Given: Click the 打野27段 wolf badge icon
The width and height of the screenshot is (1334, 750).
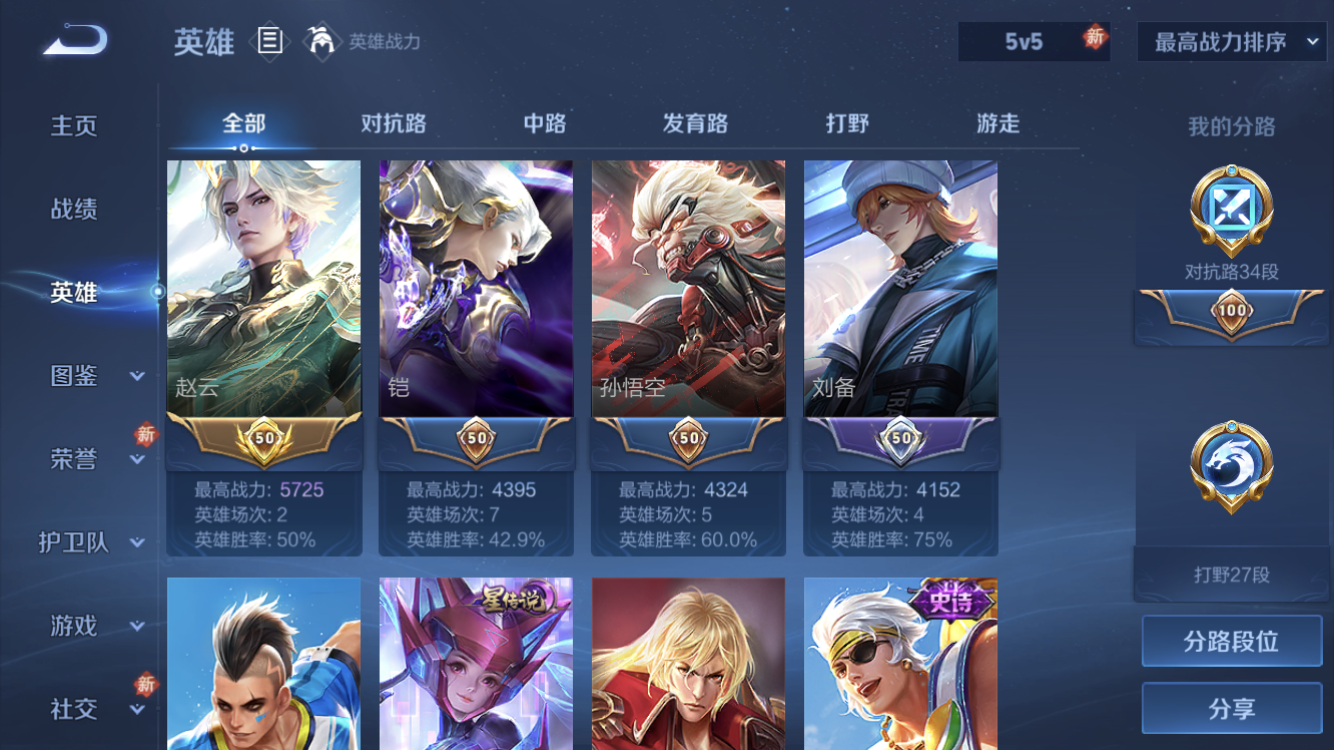Looking at the screenshot, I should tap(1231, 466).
